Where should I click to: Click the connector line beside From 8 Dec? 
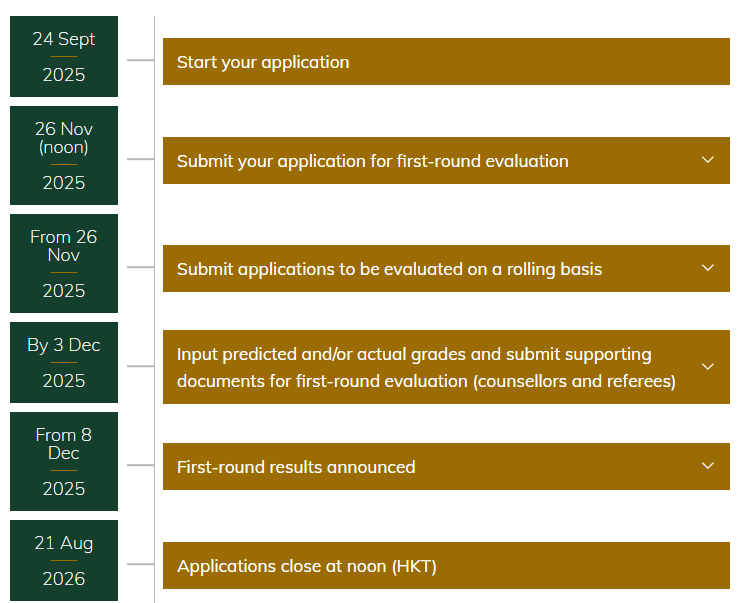click(x=141, y=465)
